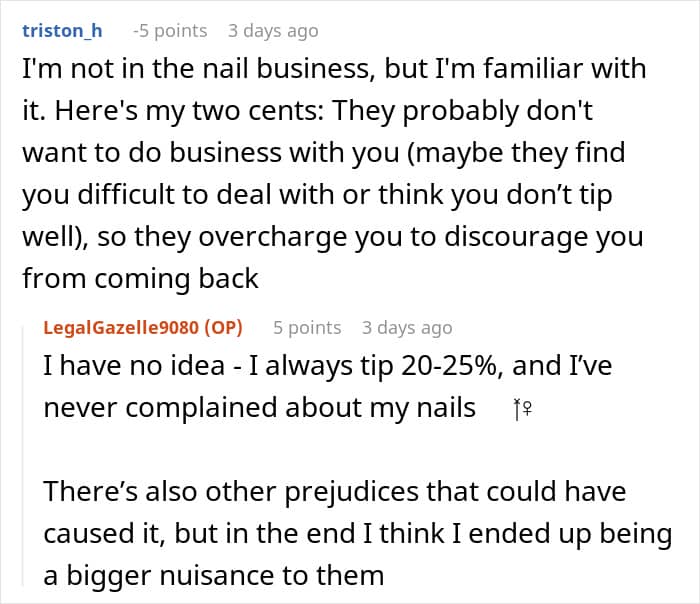Screen dimensions: 700x604
Task: Click the '(OP)' tag next to LegalGazelle9080
Action: pos(224,328)
